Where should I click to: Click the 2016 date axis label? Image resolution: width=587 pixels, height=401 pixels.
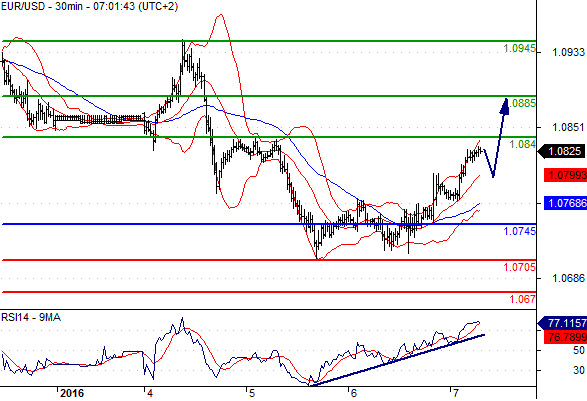(x=72, y=393)
